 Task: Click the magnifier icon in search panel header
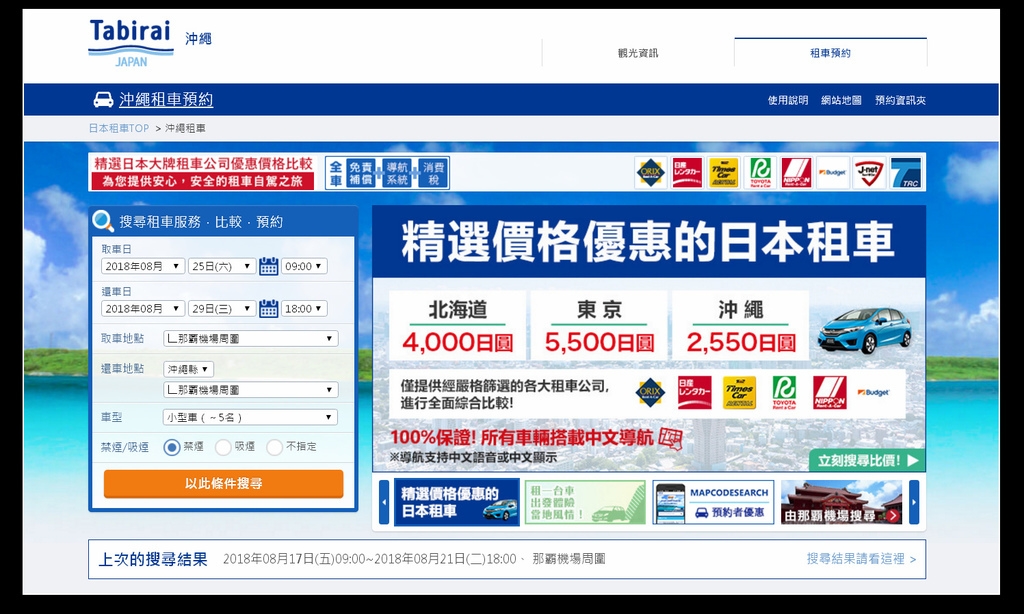pyautogui.click(x=103, y=221)
